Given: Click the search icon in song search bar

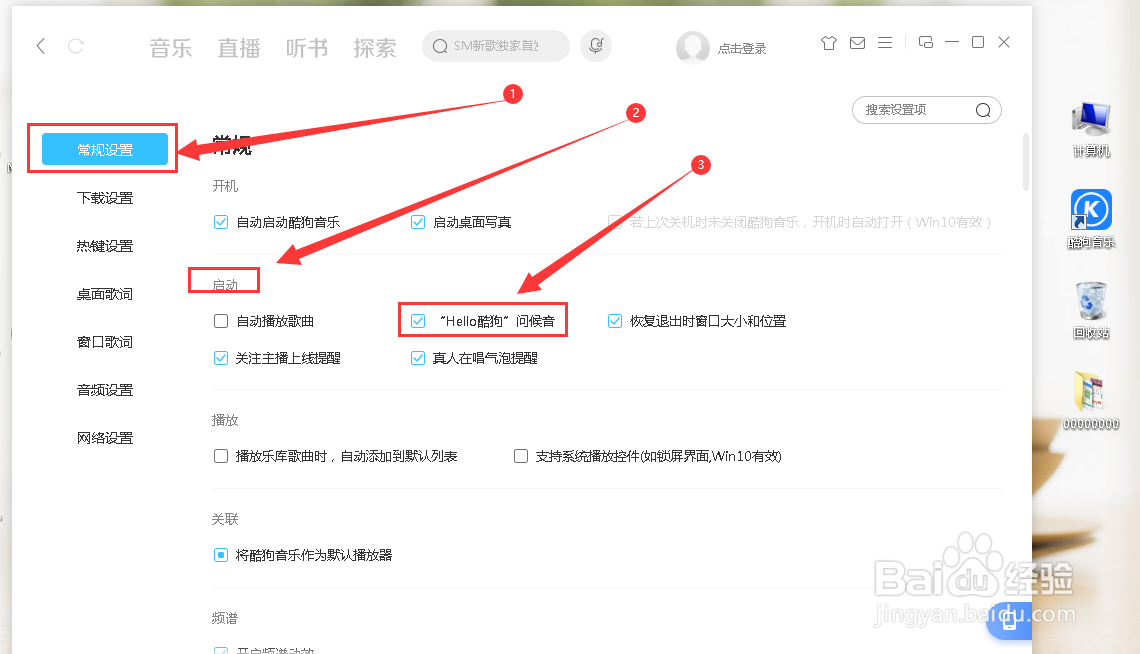Looking at the screenshot, I should point(440,47).
